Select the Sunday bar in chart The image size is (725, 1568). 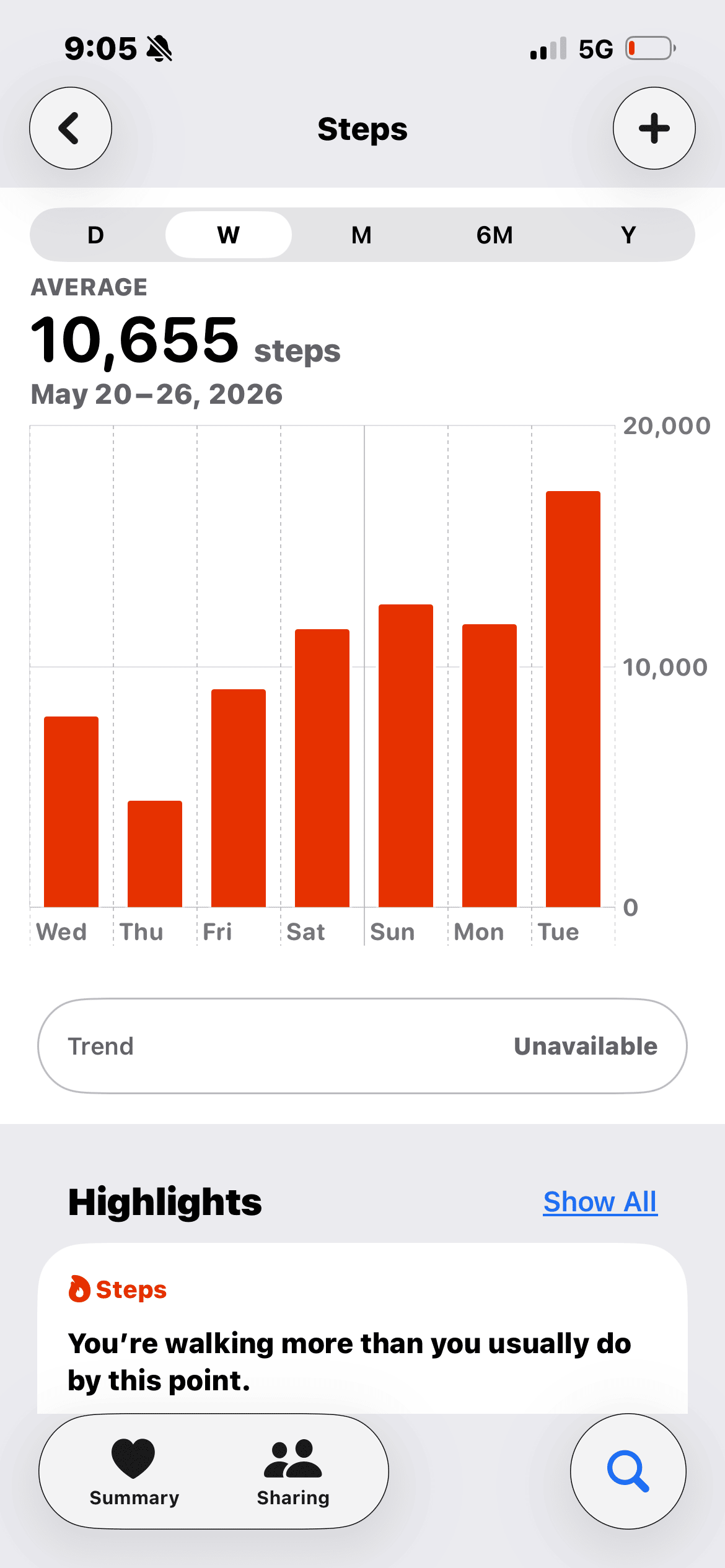pyautogui.click(x=406, y=756)
